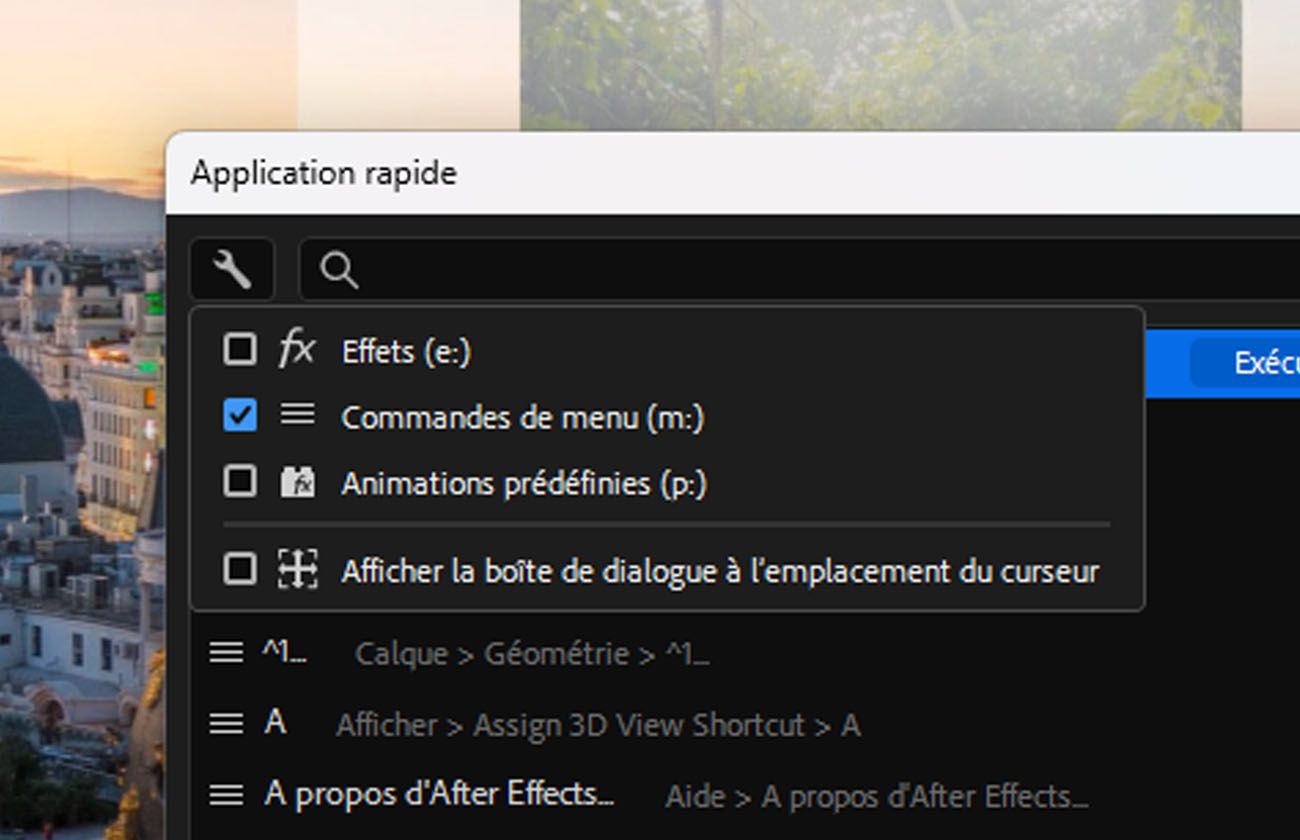Viewport: 1300px width, 840px height.
Task: Choose Commandes de menu (m:) label
Action: pyautogui.click(x=522, y=418)
